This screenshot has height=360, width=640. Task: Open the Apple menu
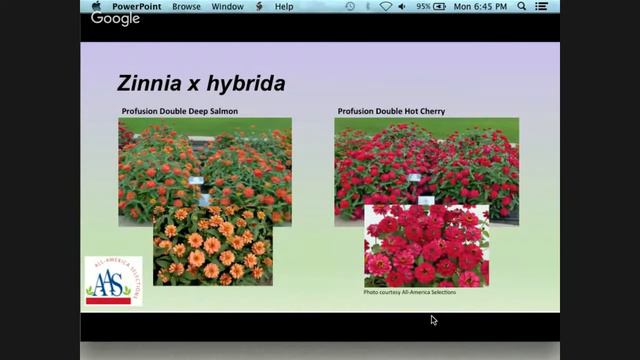click(96, 6)
